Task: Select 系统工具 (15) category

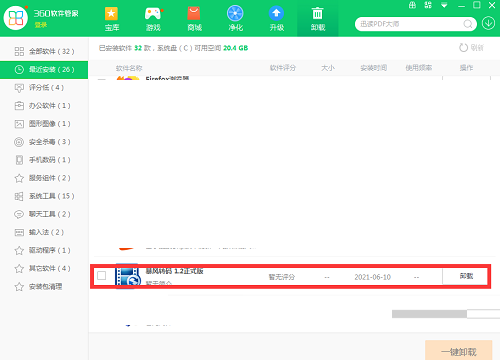Action: (x=44, y=196)
